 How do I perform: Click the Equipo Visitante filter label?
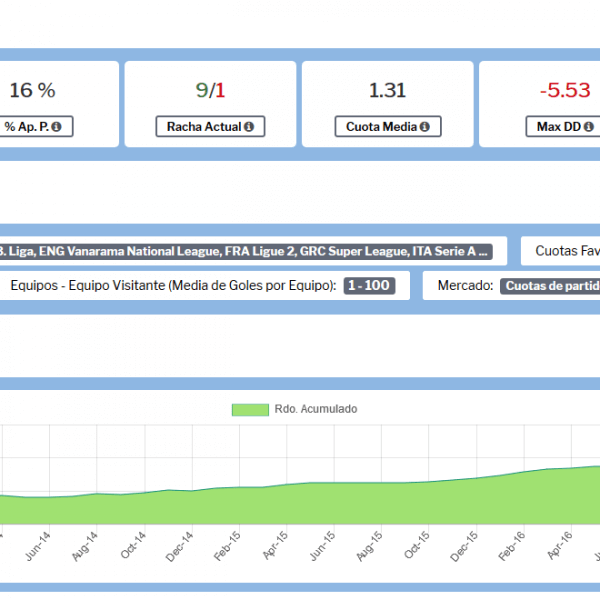(173, 285)
